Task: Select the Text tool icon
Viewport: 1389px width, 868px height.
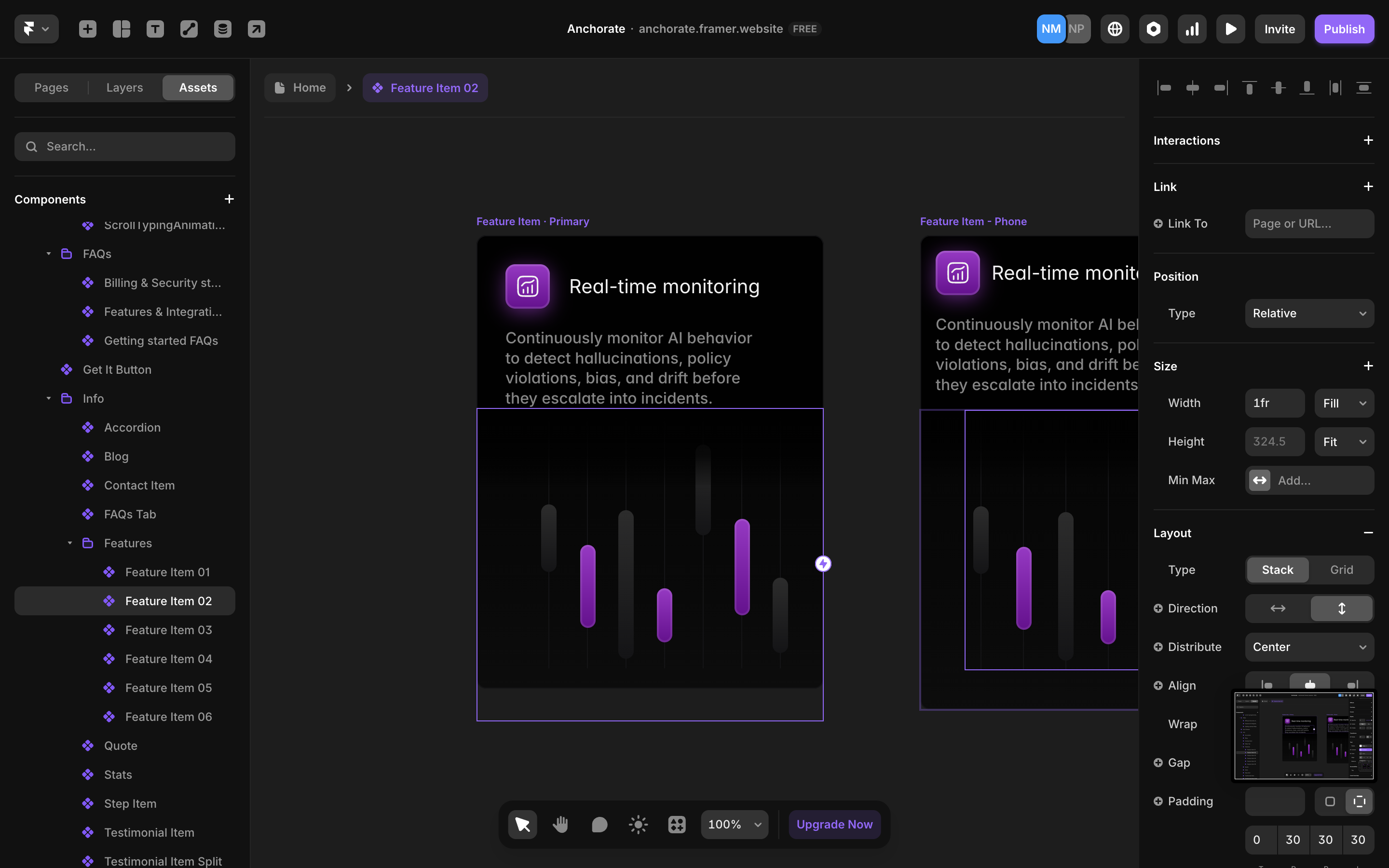Action: click(x=155, y=29)
